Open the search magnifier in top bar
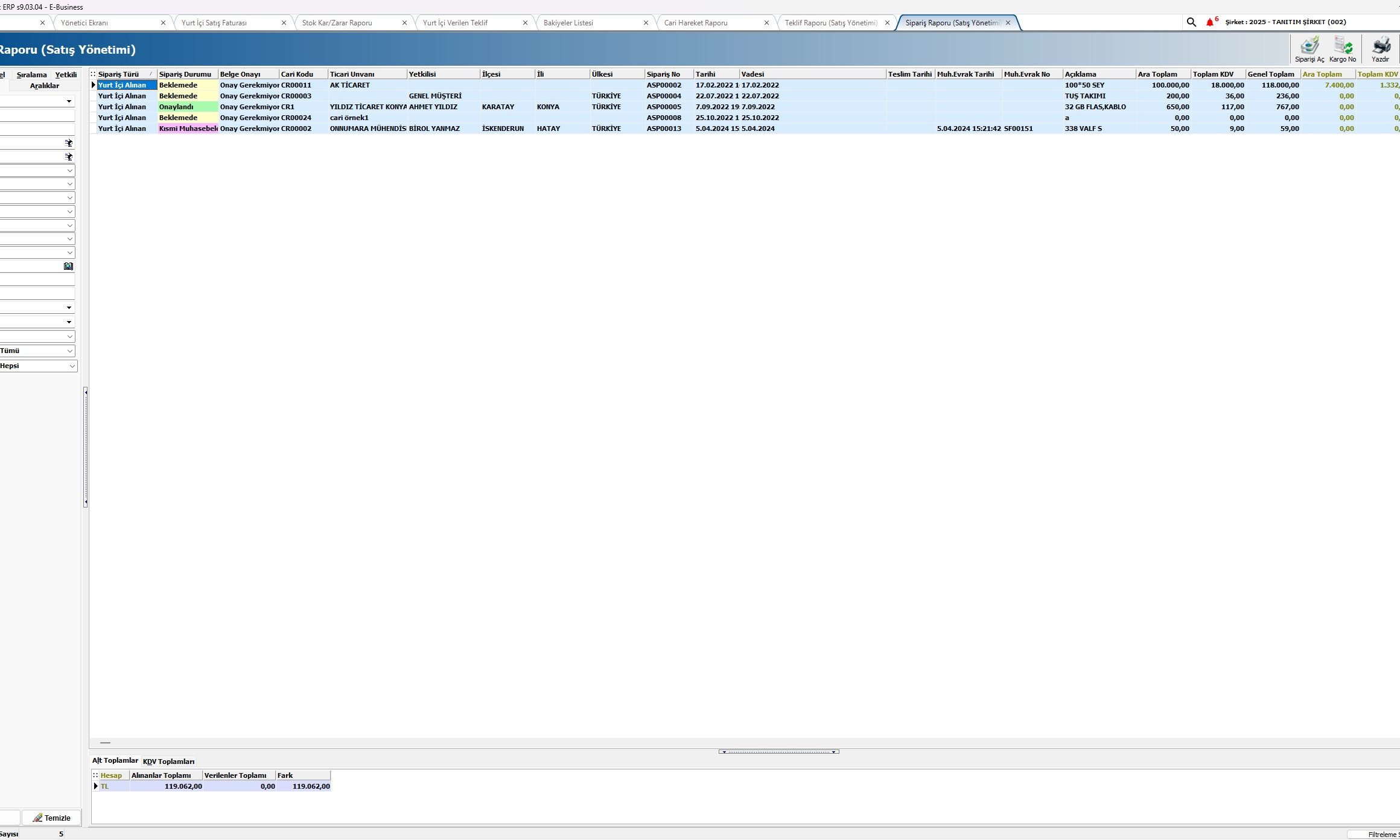Image resolution: width=1400 pixels, height=840 pixels. (1191, 22)
